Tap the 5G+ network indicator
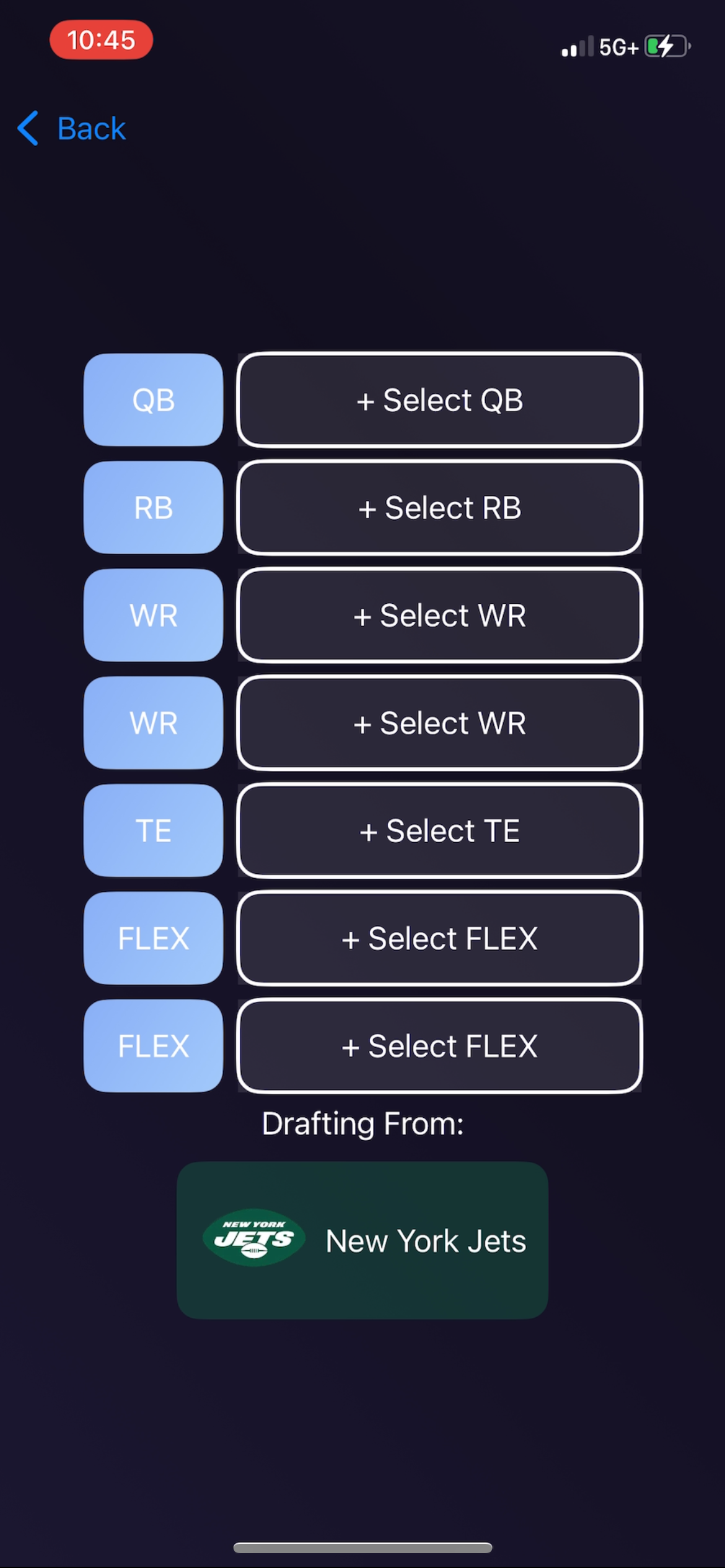 pos(618,47)
